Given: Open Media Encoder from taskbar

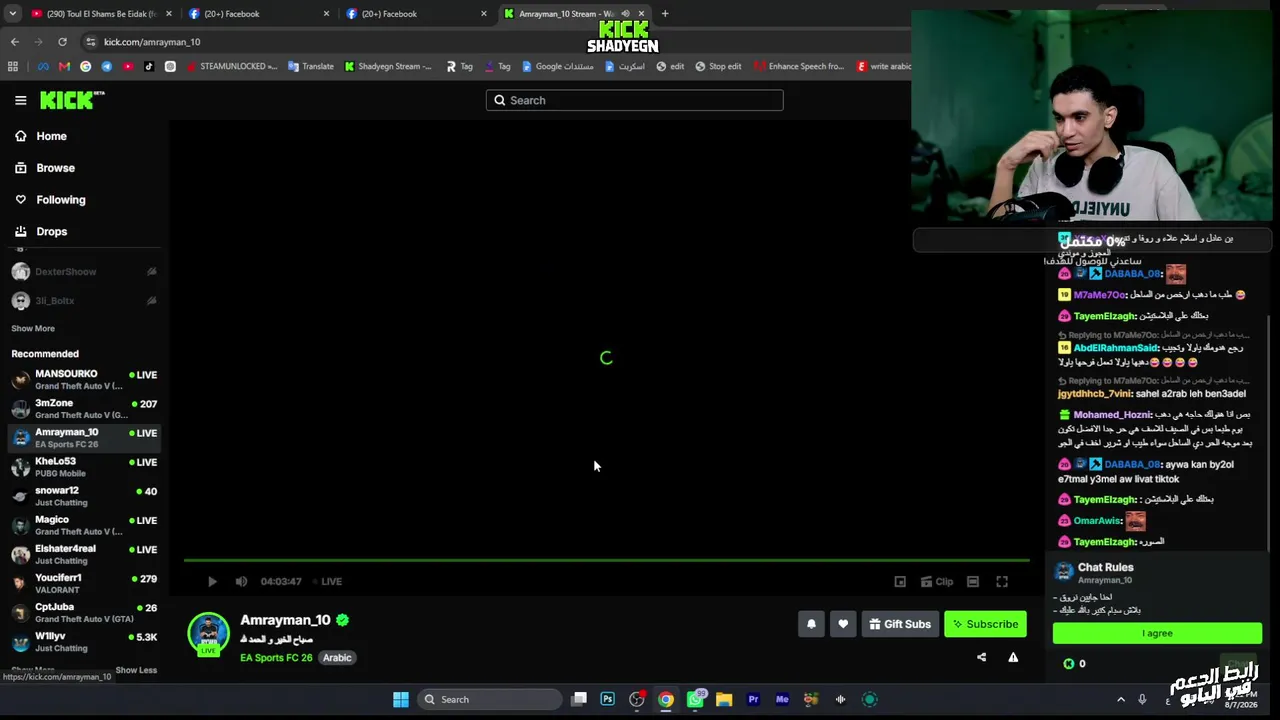Looking at the screenshot, I should click(x=782, y=700).
